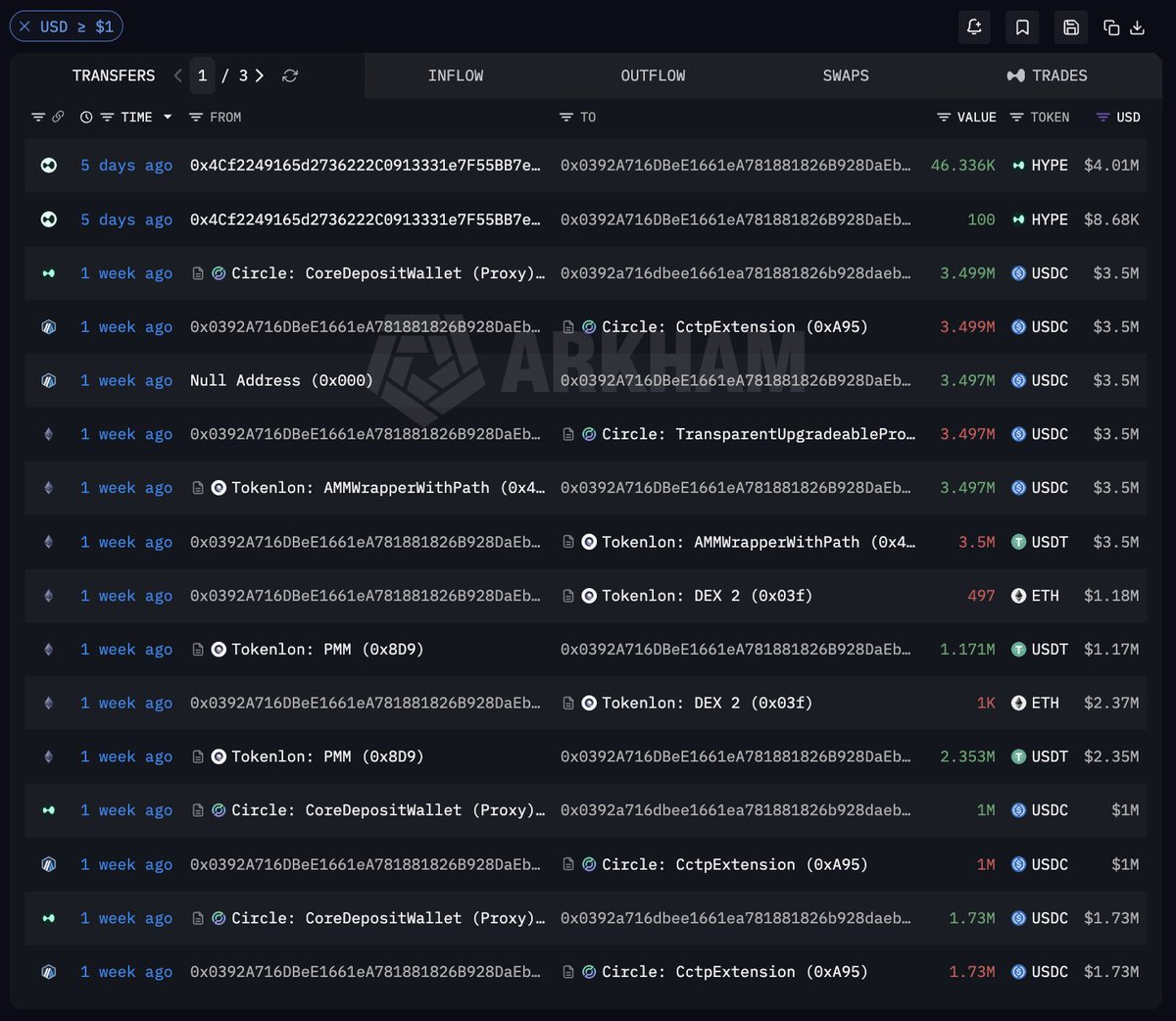The height and width of the screenshot is (1021, 1176).
Task: Click USDT token on 3.5M row
Action: click(x=1040, y=542)
